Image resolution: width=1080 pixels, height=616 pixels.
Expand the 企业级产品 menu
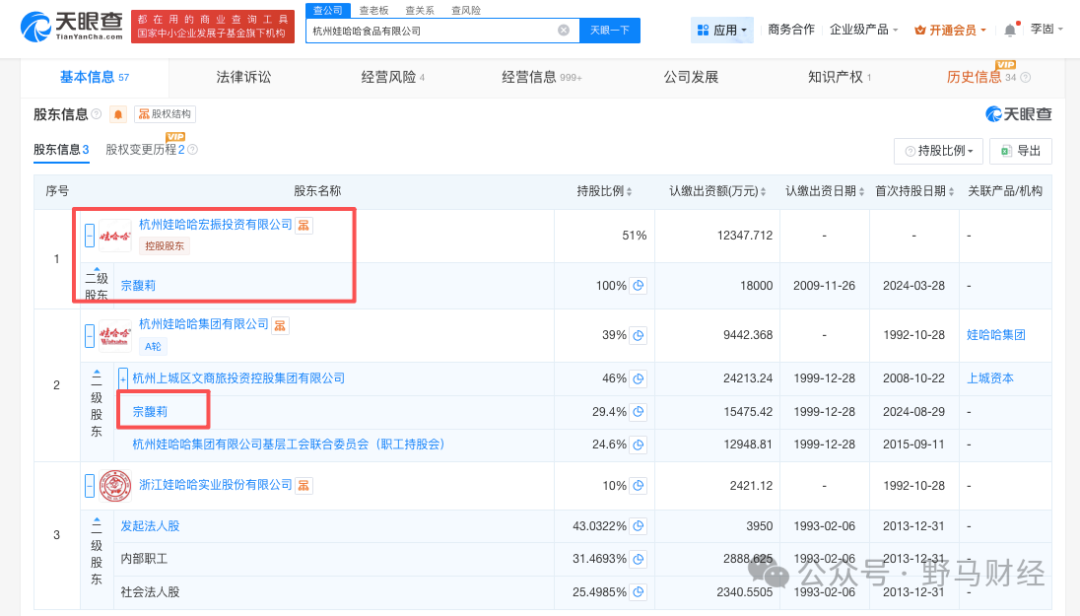pos(864,30)
